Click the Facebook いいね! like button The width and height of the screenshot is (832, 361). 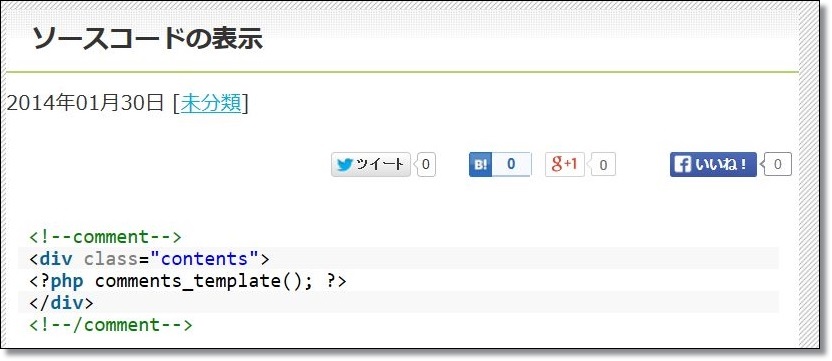[x=713, y=165]
